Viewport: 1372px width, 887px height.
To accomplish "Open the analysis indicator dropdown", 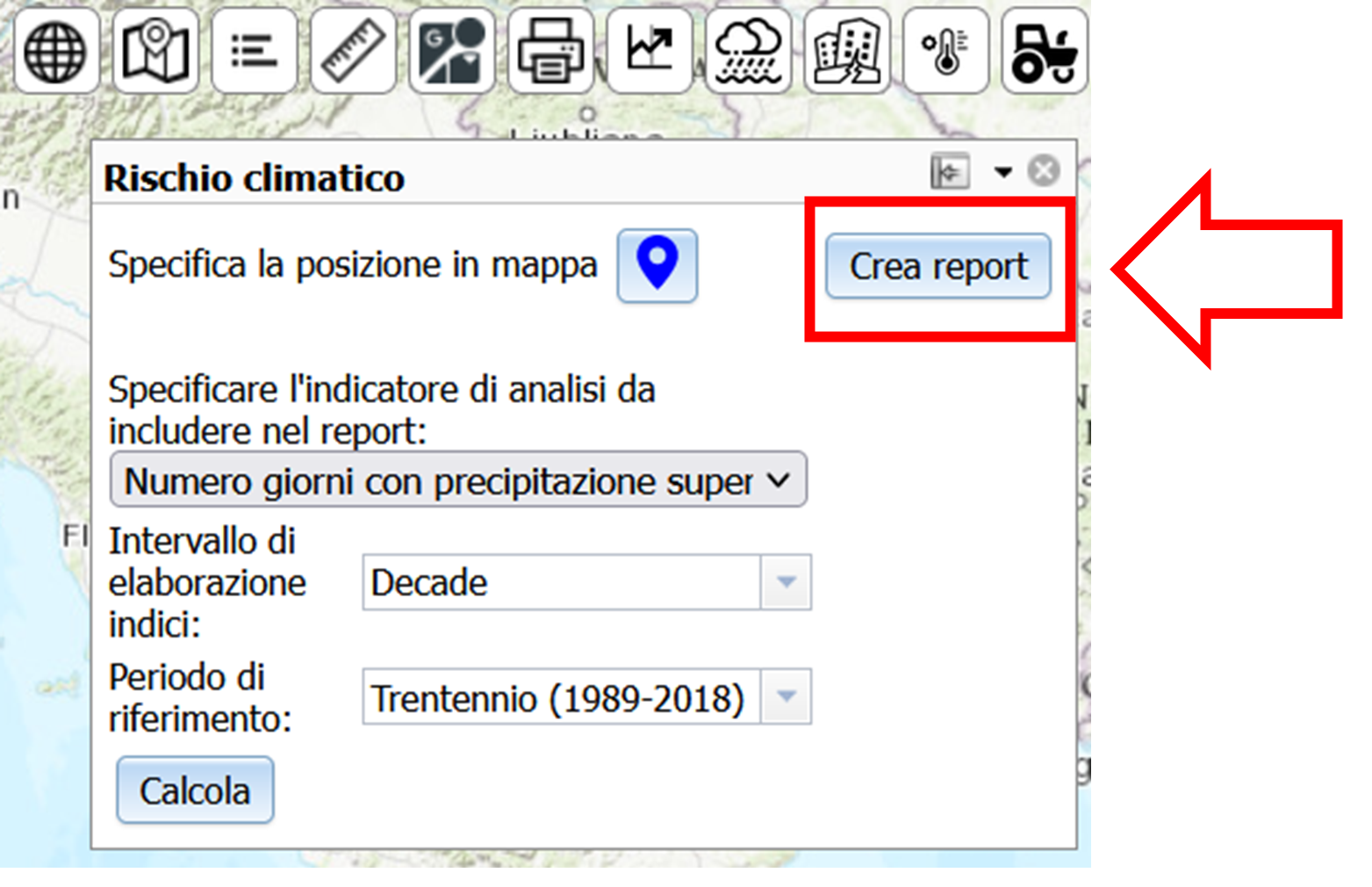I will point(458,480).
